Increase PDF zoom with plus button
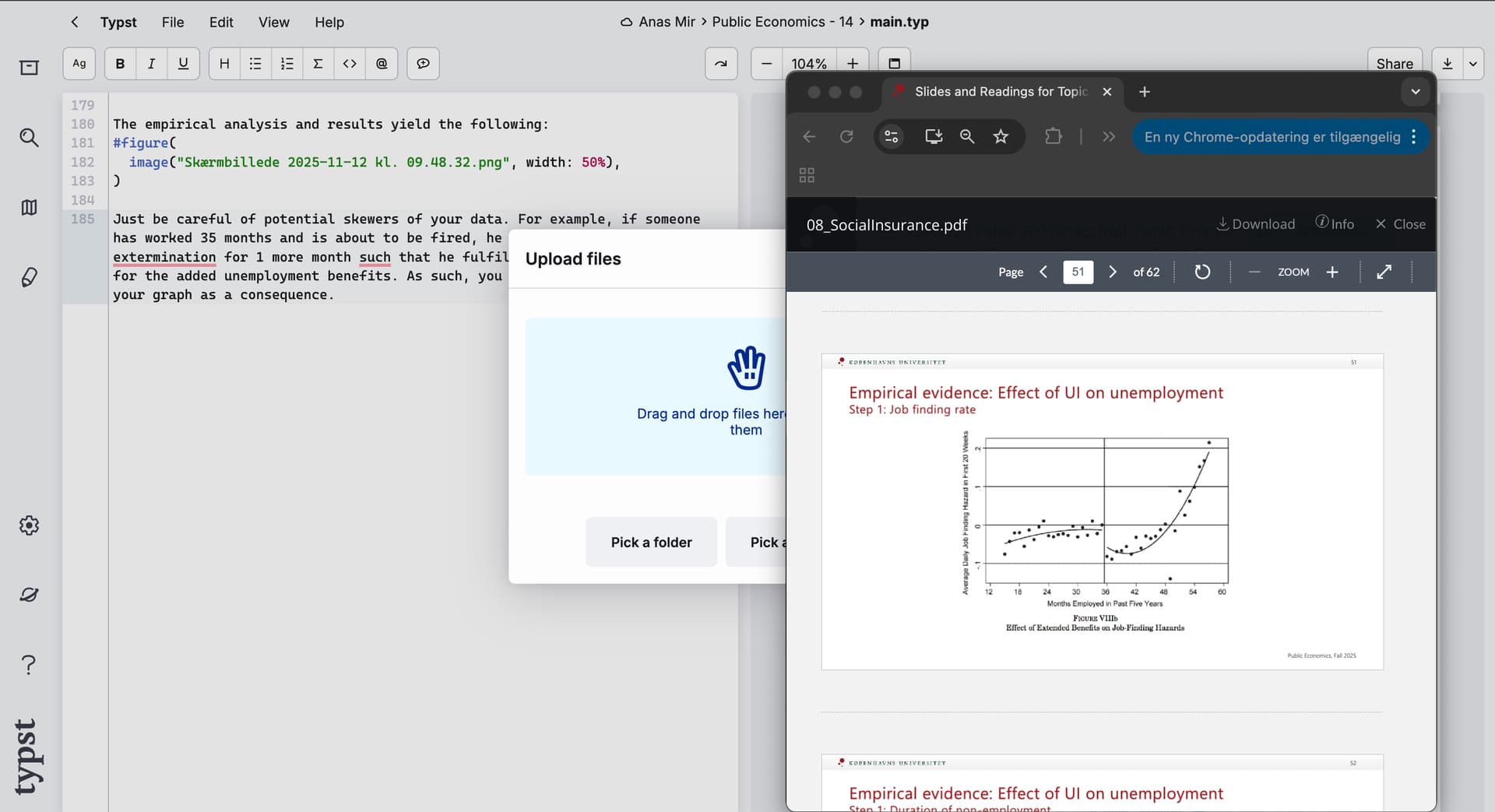This screenshot has width=1495, height=812. pyautogui.click(x=1332, y=272)
